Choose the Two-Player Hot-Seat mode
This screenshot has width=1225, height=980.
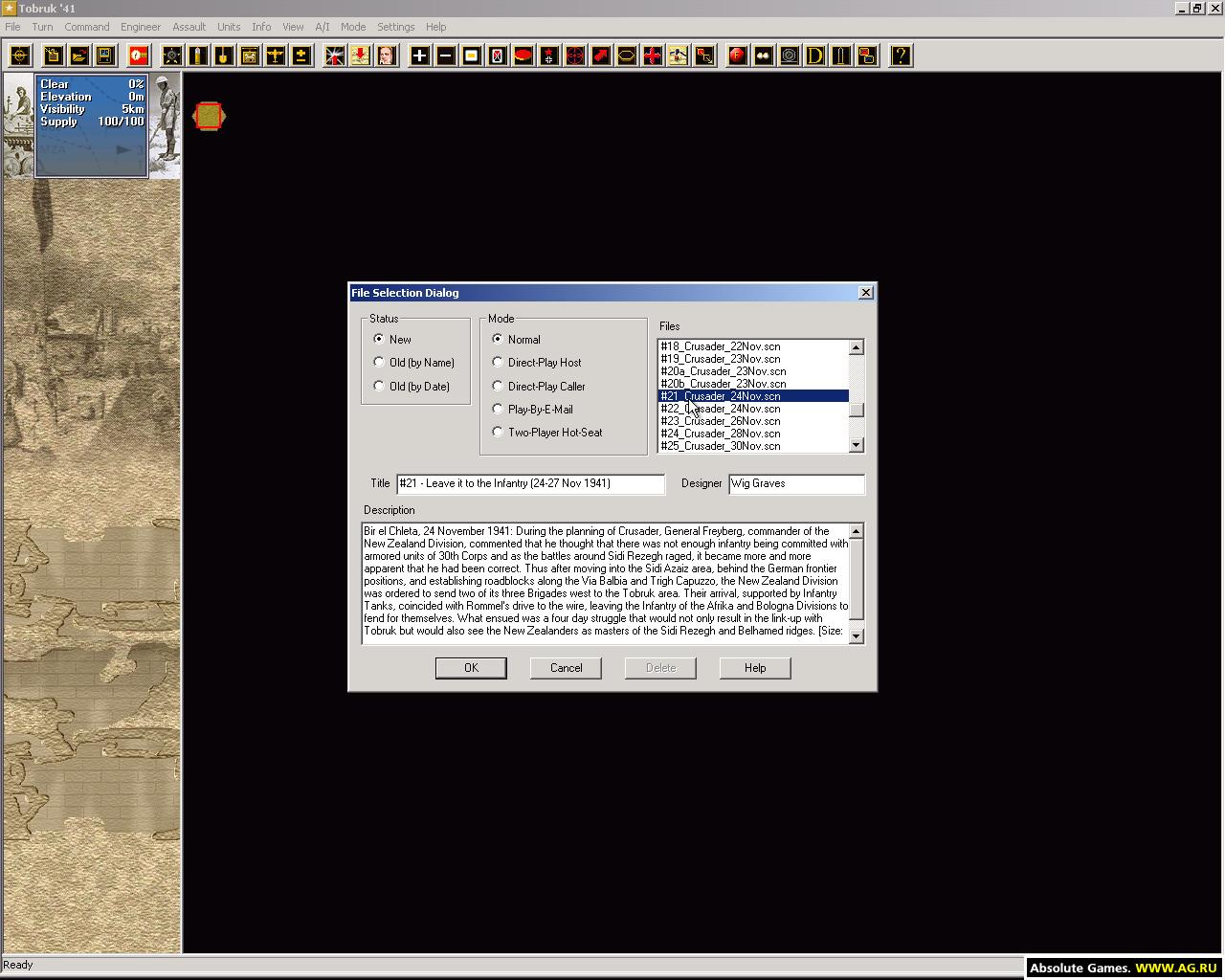(x=498, y=433)
